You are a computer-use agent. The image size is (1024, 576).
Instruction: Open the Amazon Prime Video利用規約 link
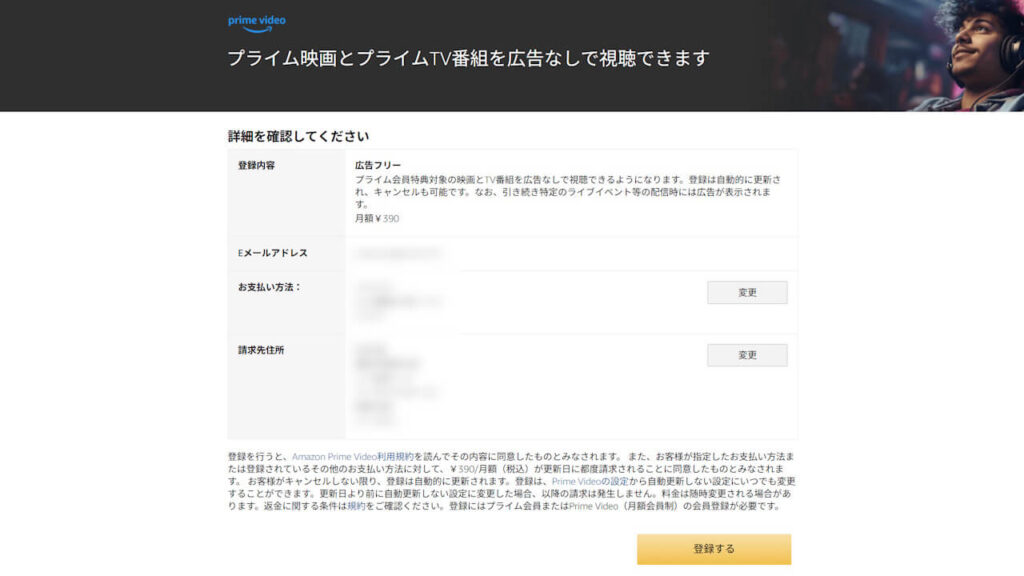pyautogui.click(x=353, y=456)
